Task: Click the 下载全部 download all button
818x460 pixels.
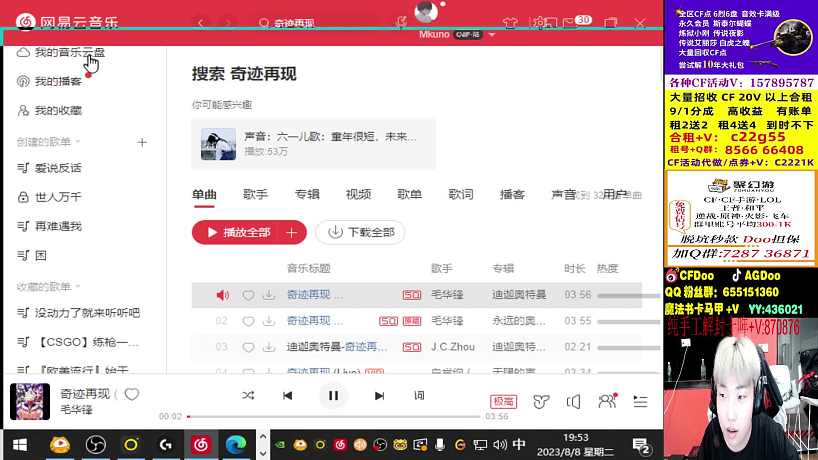Action: pos(360,232)
